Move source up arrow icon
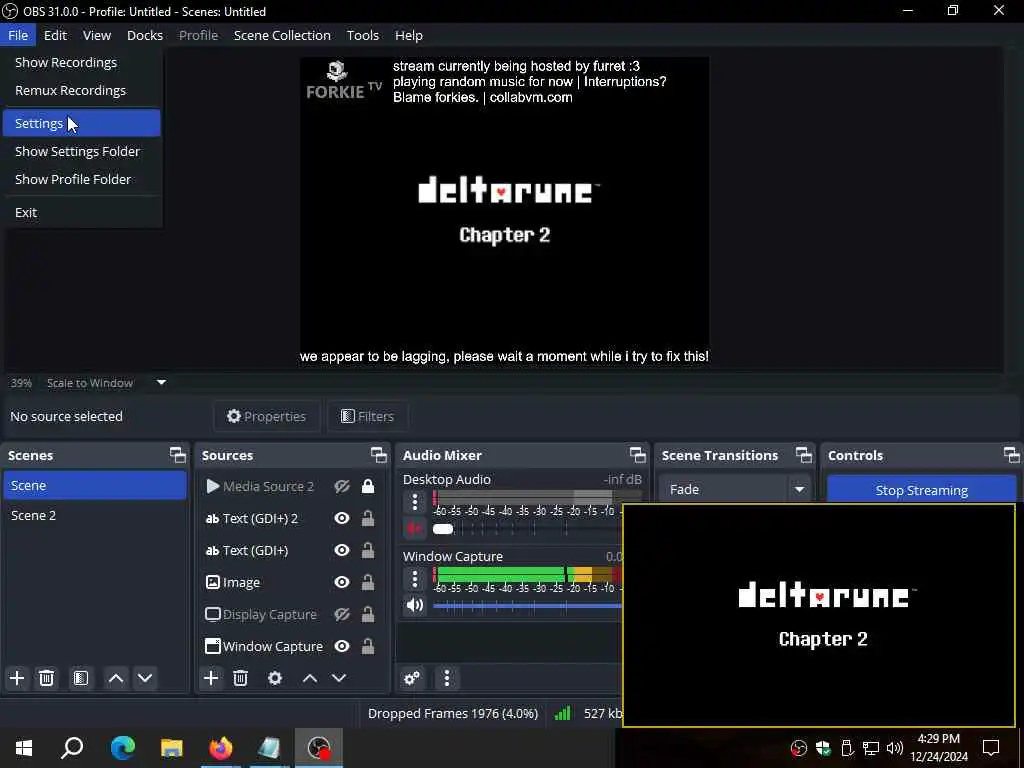Screen dimensions: 1024x768 click(x=310, y=679)
